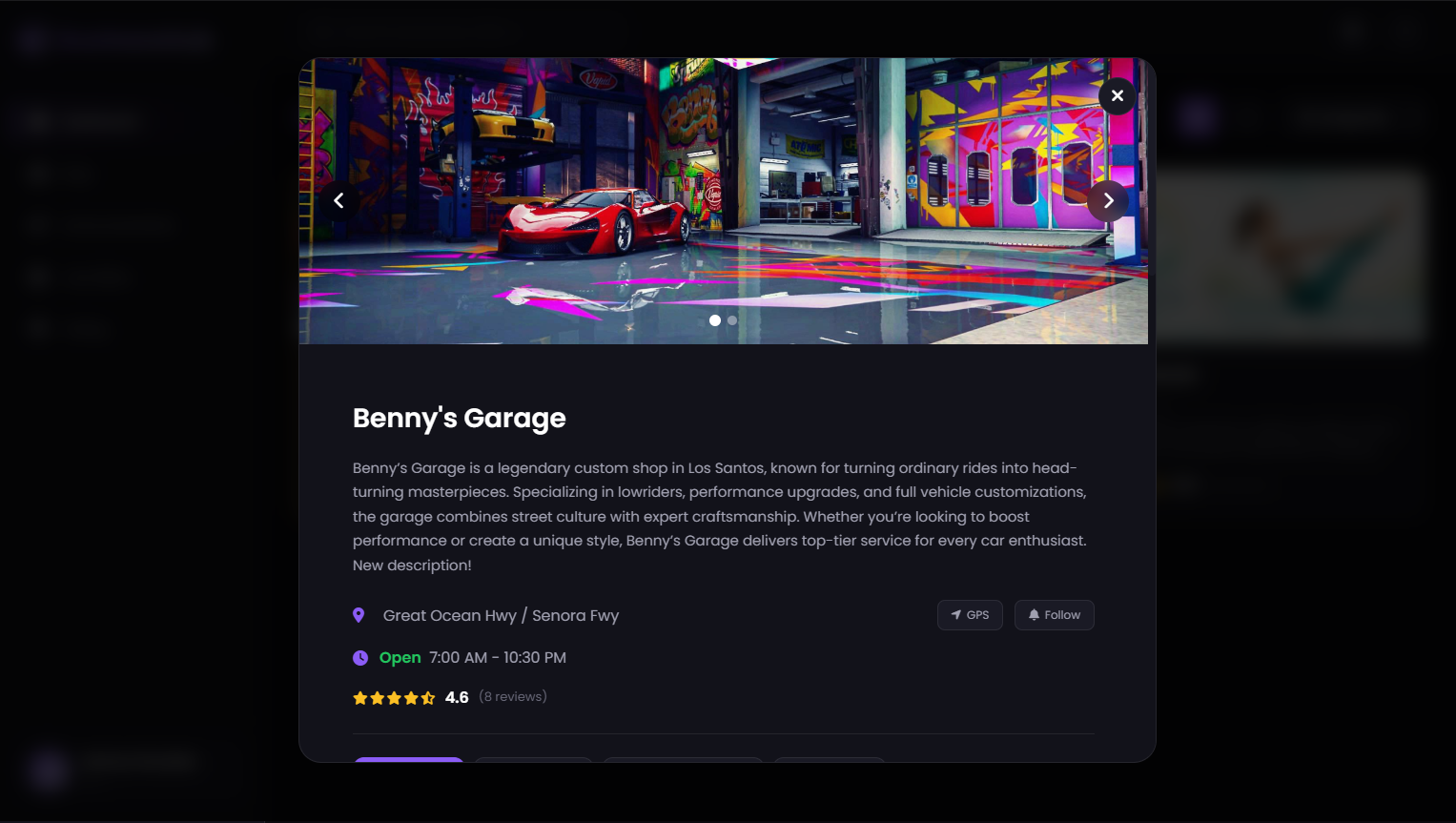
Task: Click the five-star rating icons
Action: (x=394, y=698)
